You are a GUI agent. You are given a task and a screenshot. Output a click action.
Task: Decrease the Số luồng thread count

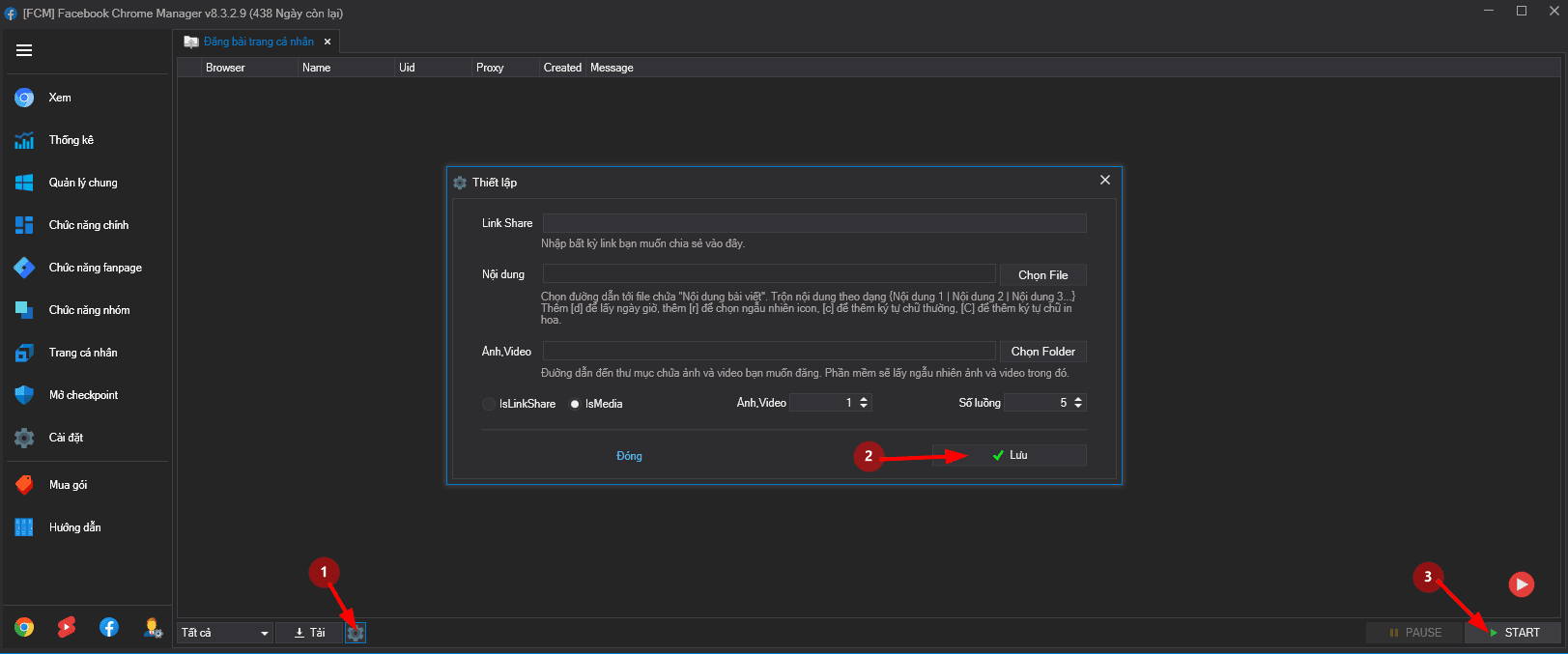coord(1078,406)
